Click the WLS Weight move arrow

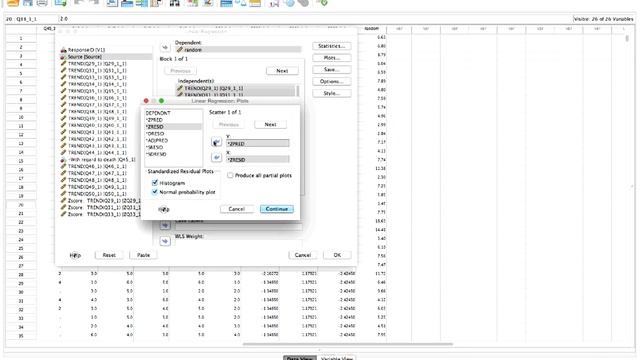165,241
